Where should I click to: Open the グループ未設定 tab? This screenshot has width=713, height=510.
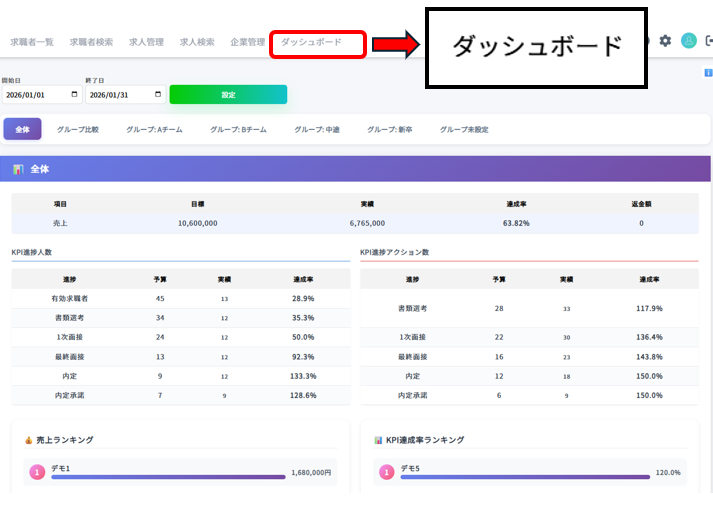pos(464,129)
